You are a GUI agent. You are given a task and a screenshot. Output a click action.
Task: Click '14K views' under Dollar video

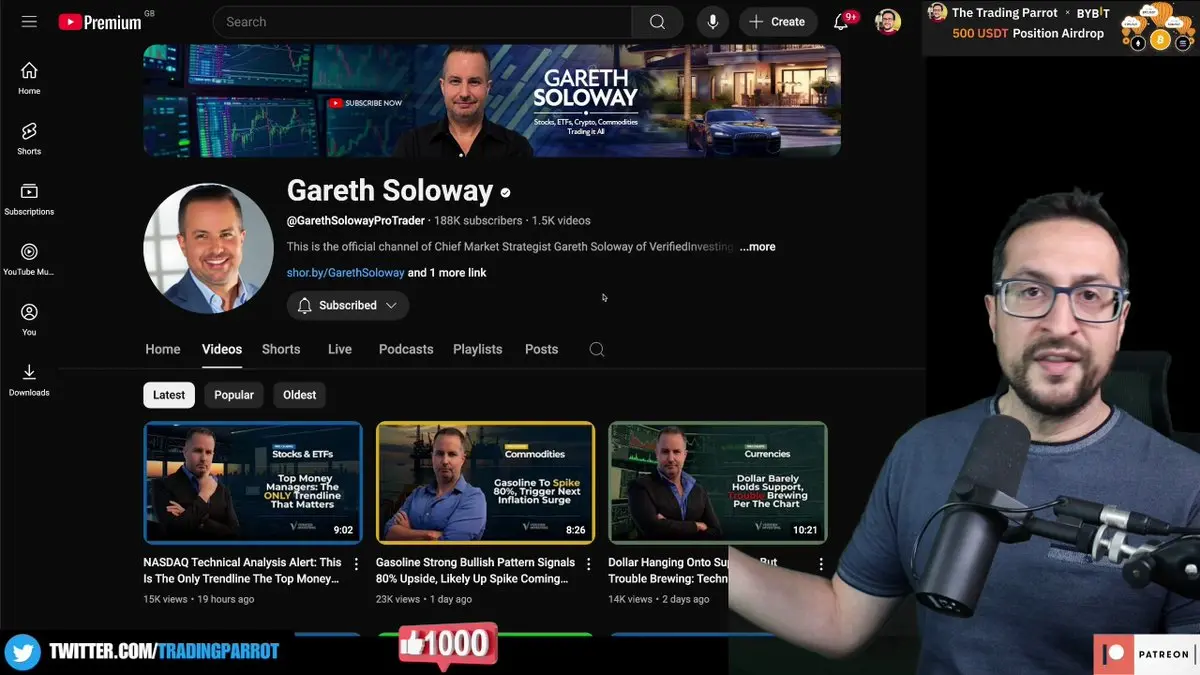pos(630,599)
